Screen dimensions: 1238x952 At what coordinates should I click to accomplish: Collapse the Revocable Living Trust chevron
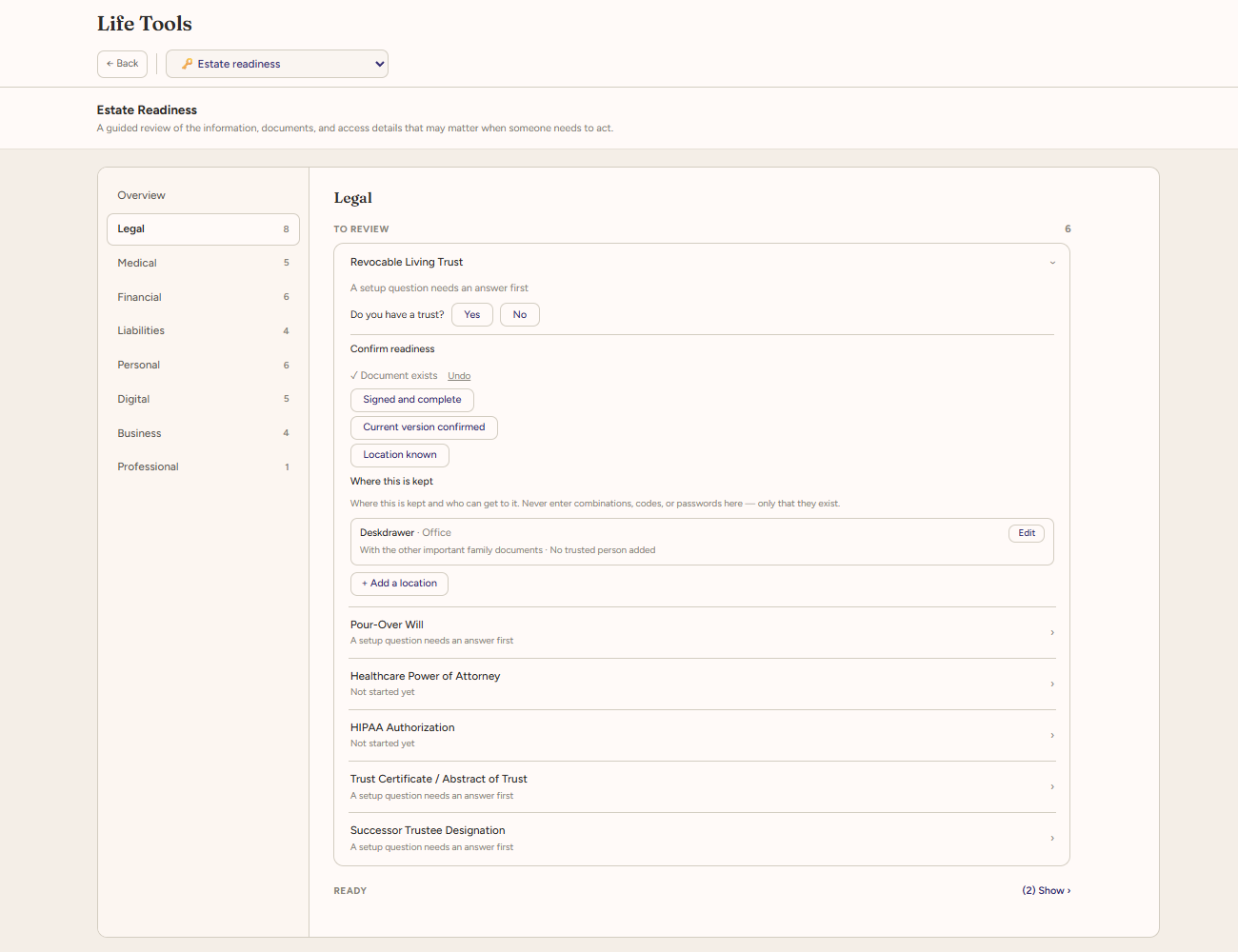[1052, 263]
